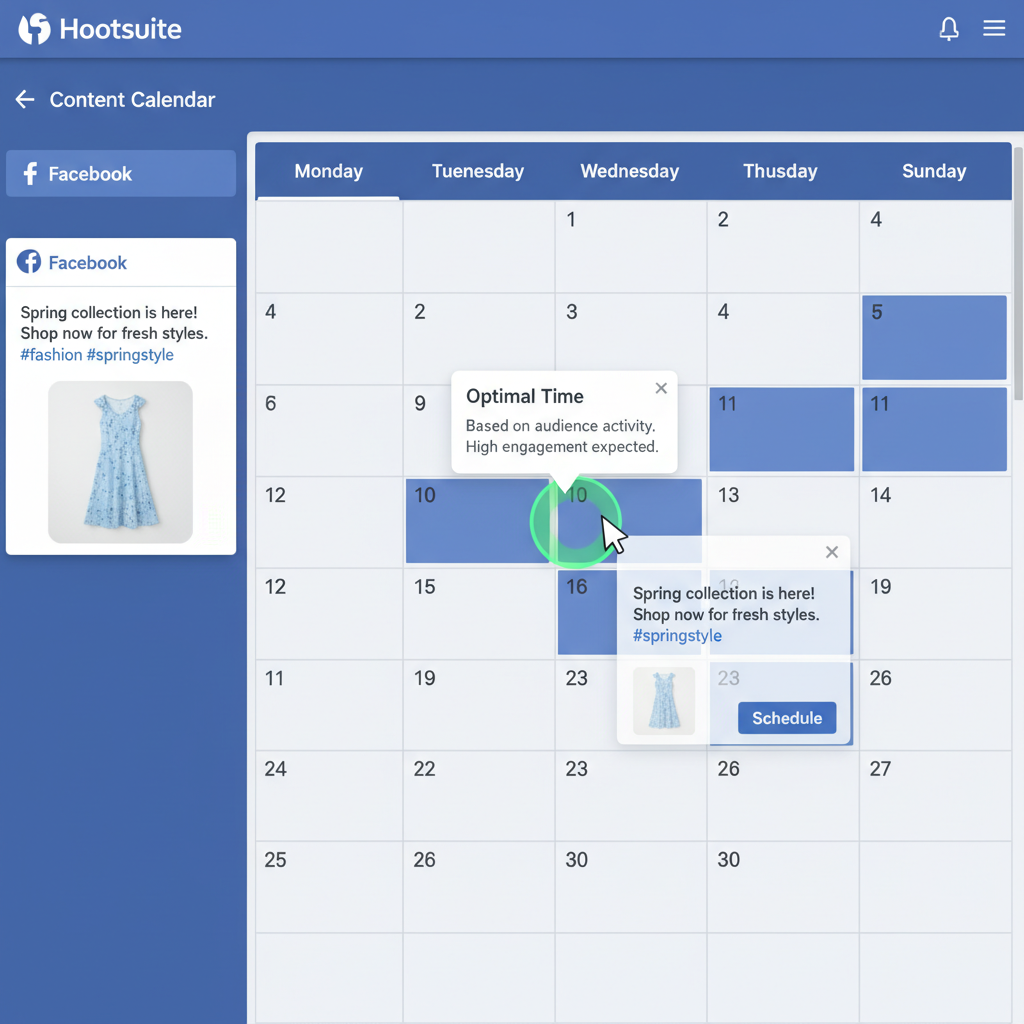
Task: Click the Hootsuite owl logo
Action: pos(34,29)
